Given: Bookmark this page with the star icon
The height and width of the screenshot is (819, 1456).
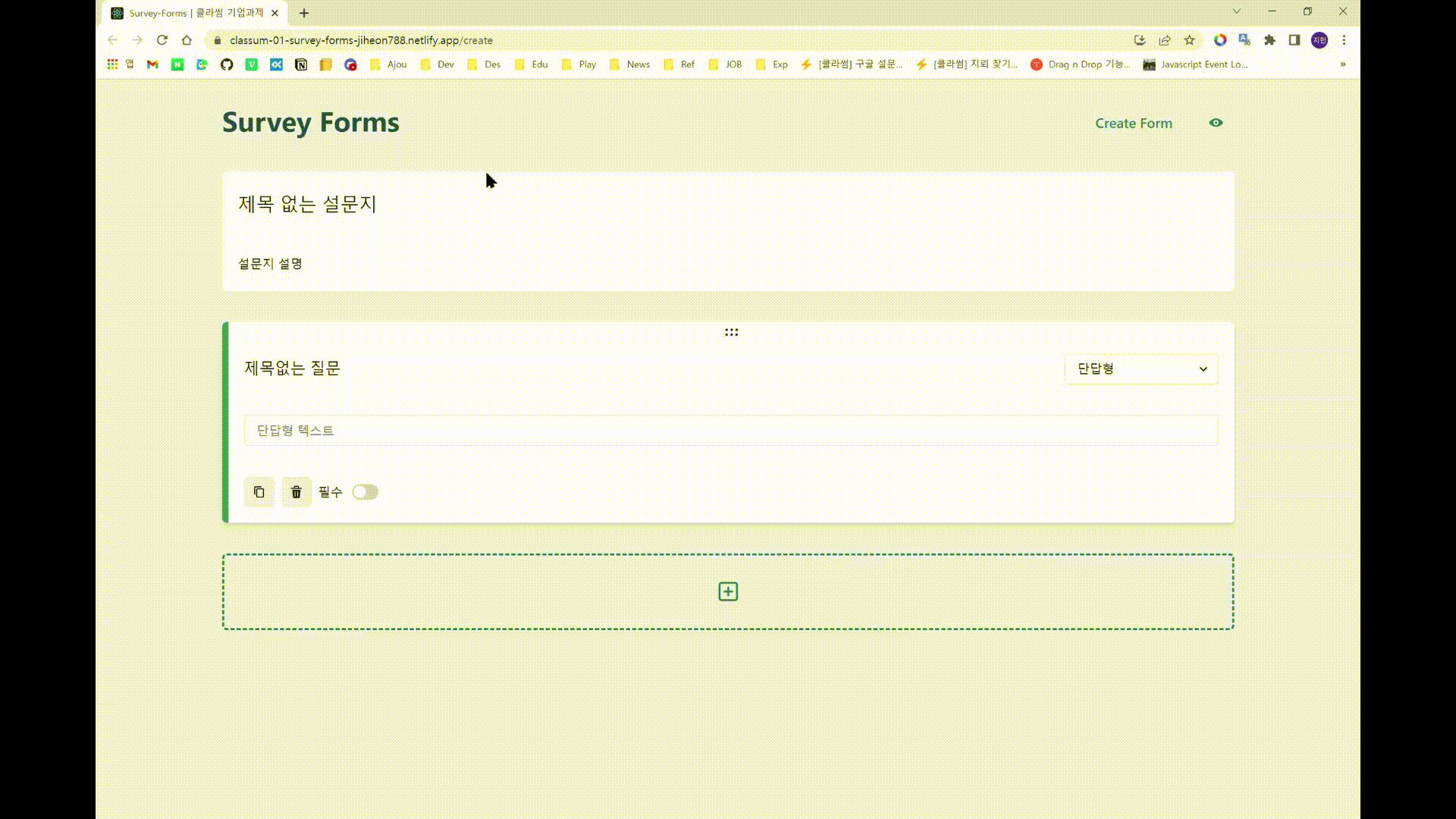Looking at the screenshot, I should coord(1189,40).
